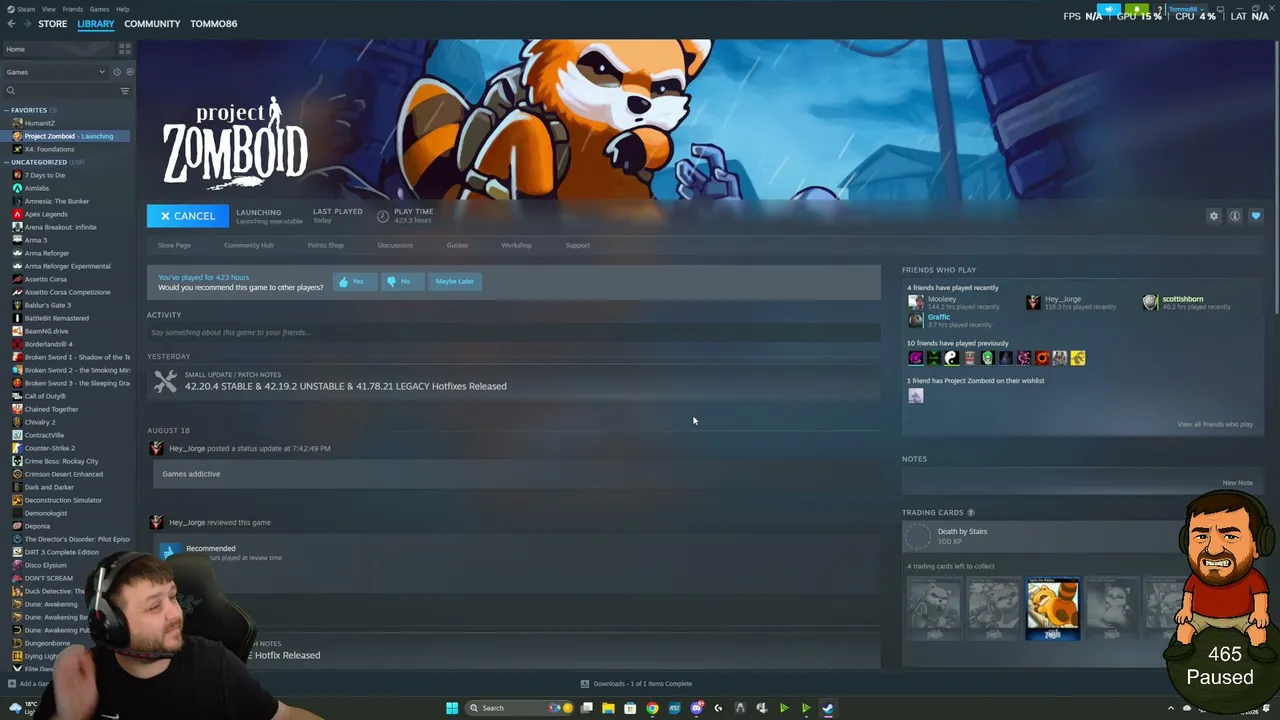Select the Apex Legends icon in the library
1280x720 pixels.
point(17,214)
